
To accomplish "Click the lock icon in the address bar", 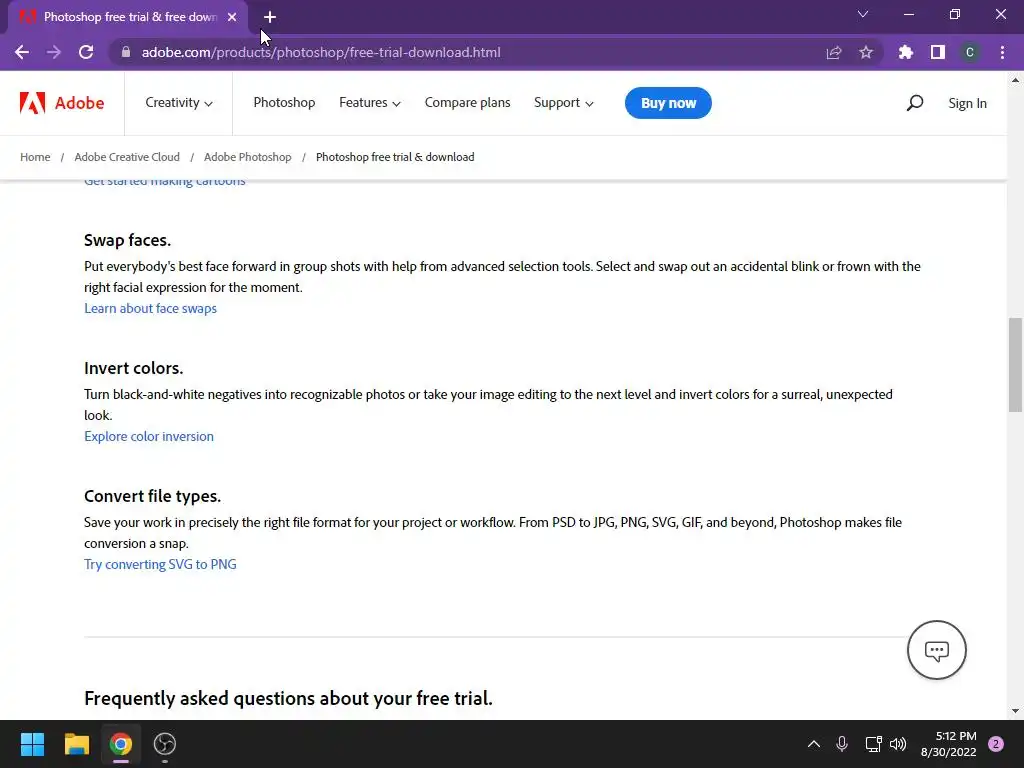I will (126, 52).
